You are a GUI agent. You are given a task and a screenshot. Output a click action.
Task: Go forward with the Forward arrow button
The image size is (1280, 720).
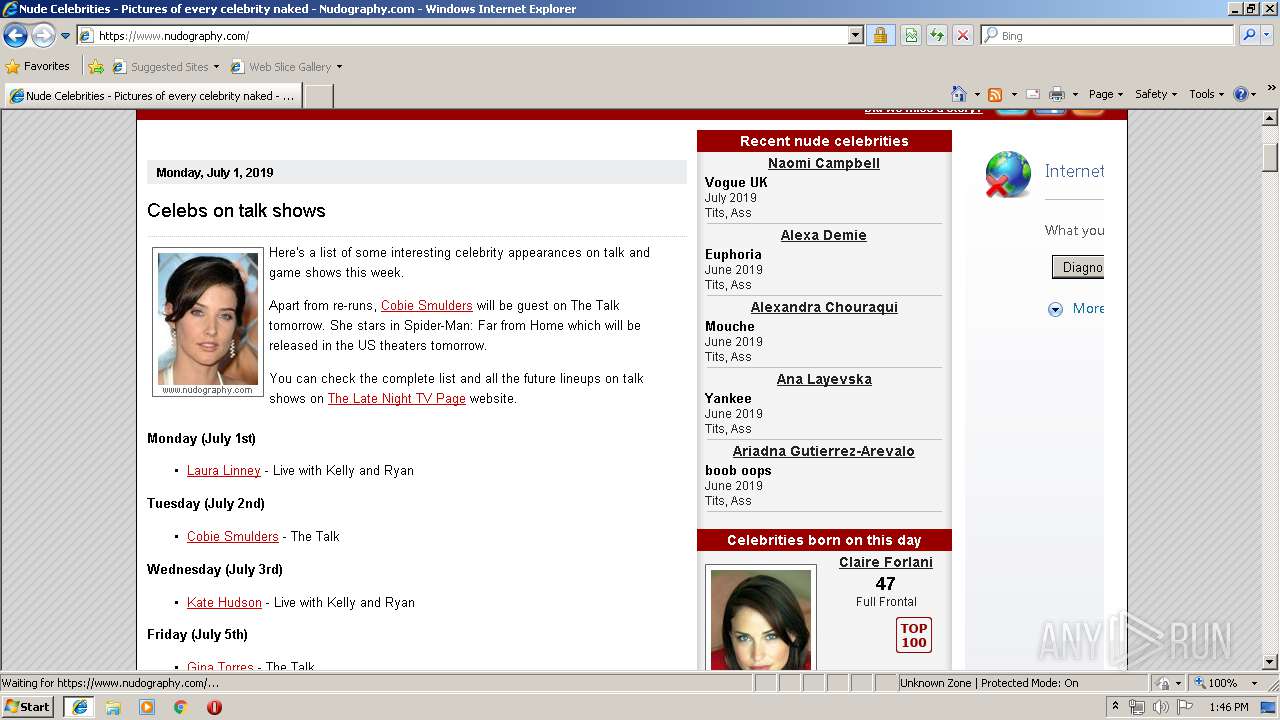pos(43,36)
